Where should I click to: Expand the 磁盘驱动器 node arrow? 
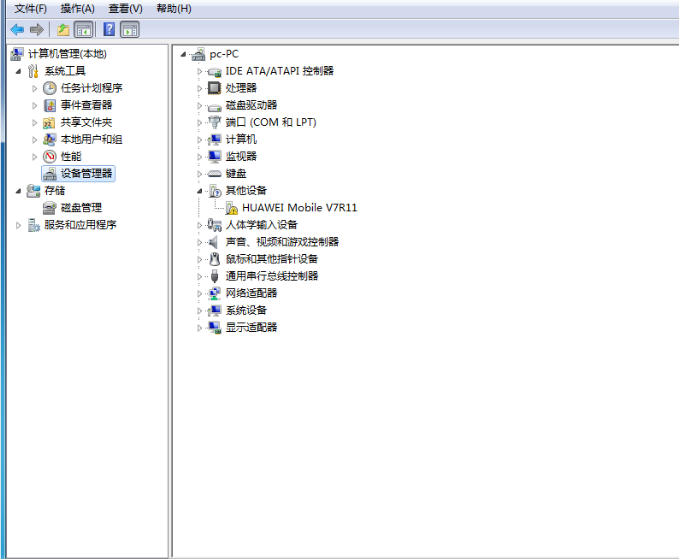(x=200, y=106)
